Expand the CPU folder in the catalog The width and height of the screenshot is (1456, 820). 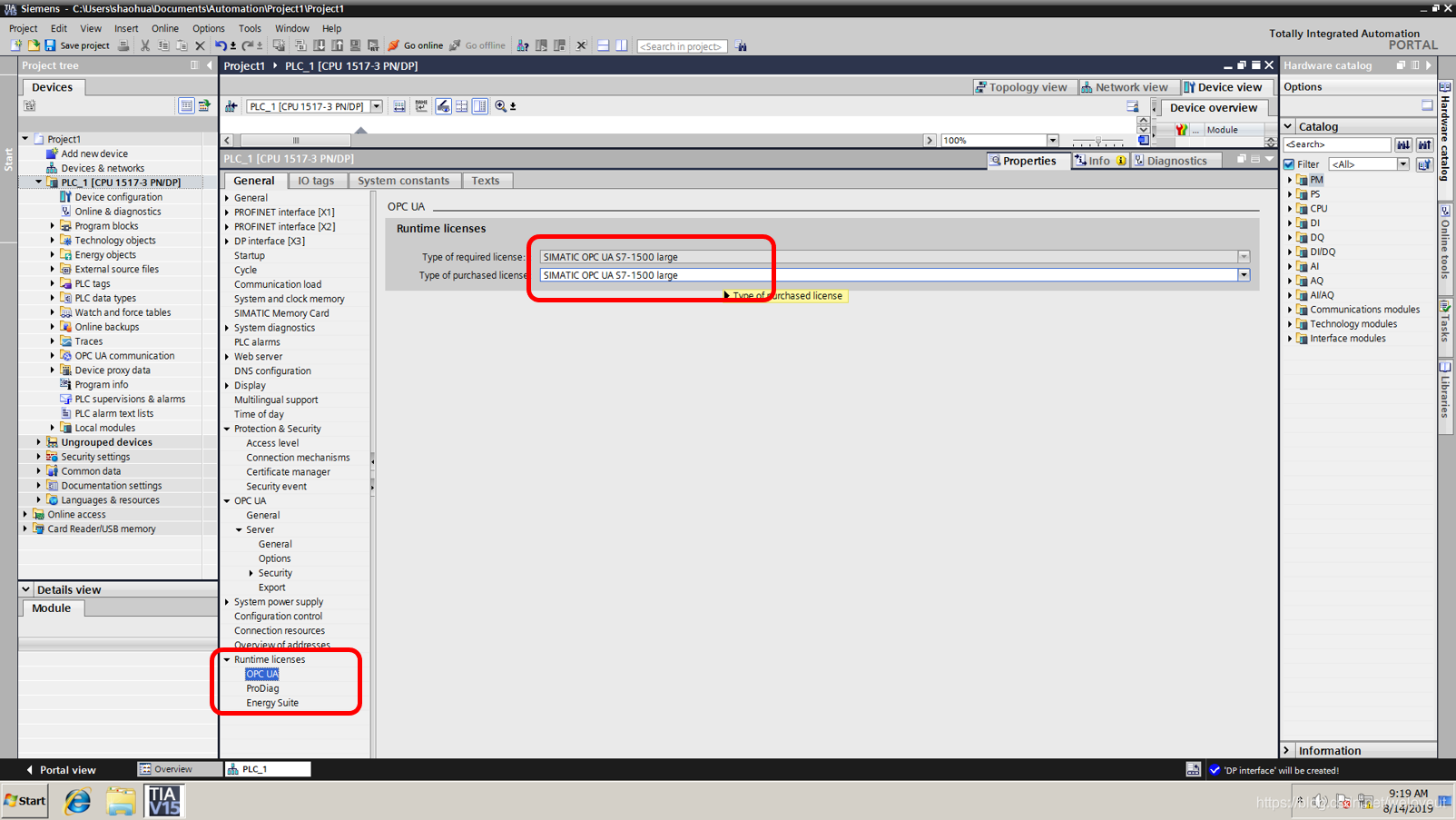click(x=1290, y=209)
